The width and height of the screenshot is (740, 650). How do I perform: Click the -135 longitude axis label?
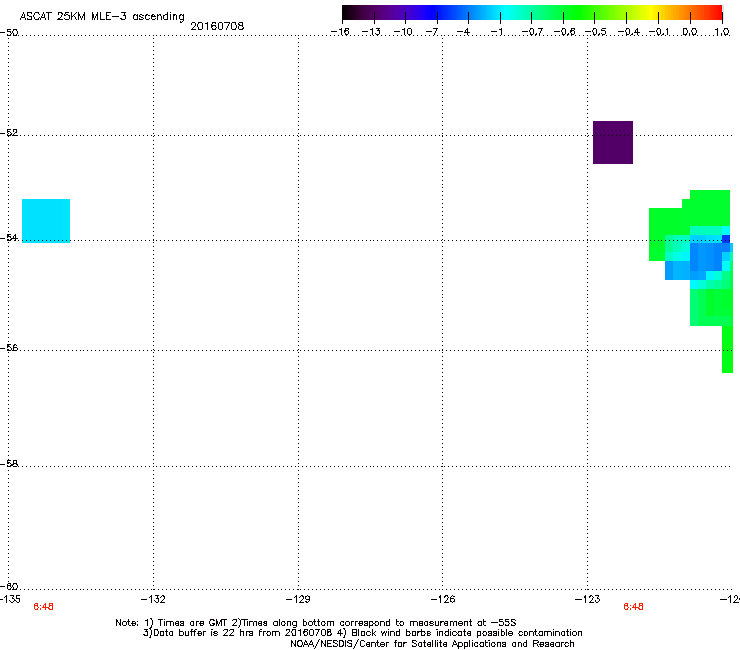10,599
